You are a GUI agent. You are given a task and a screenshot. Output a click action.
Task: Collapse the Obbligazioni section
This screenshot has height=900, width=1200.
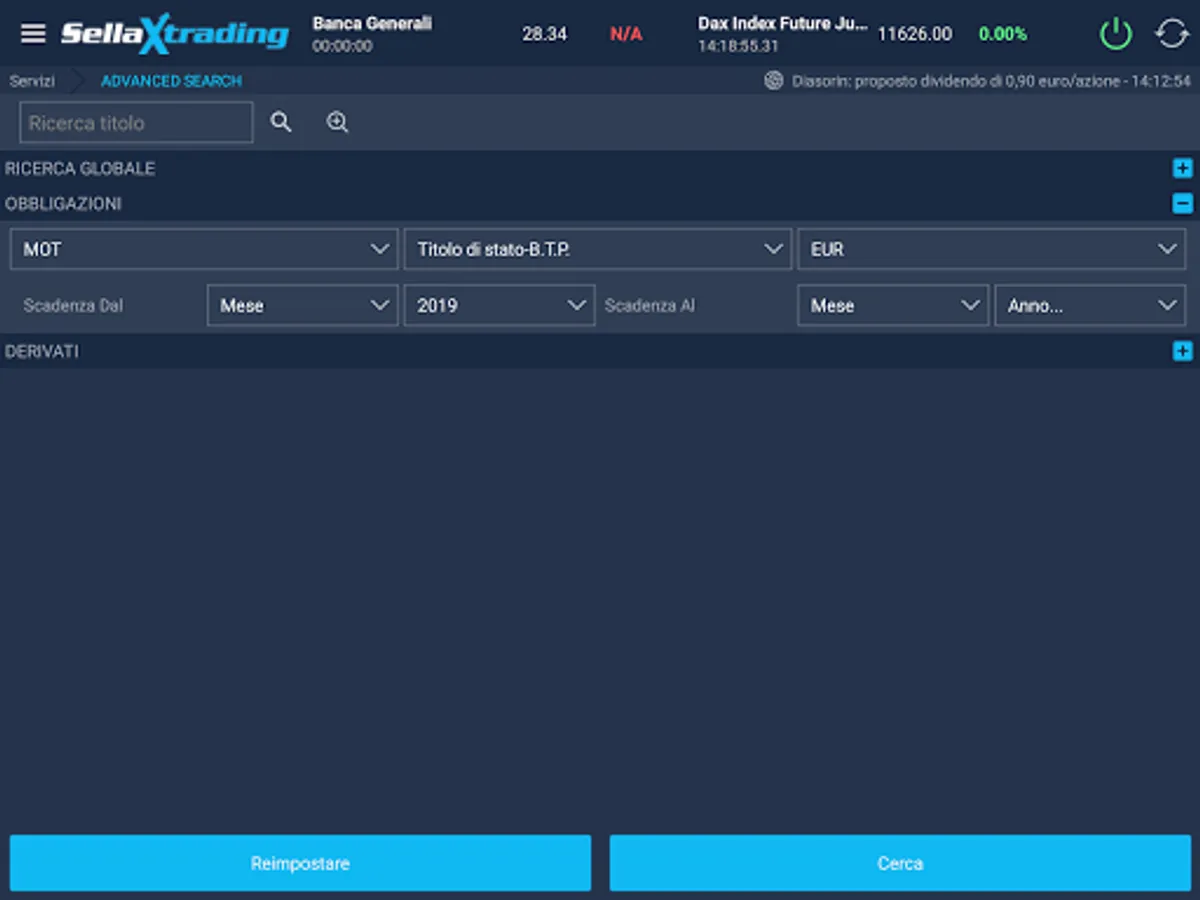[1183, 204]
